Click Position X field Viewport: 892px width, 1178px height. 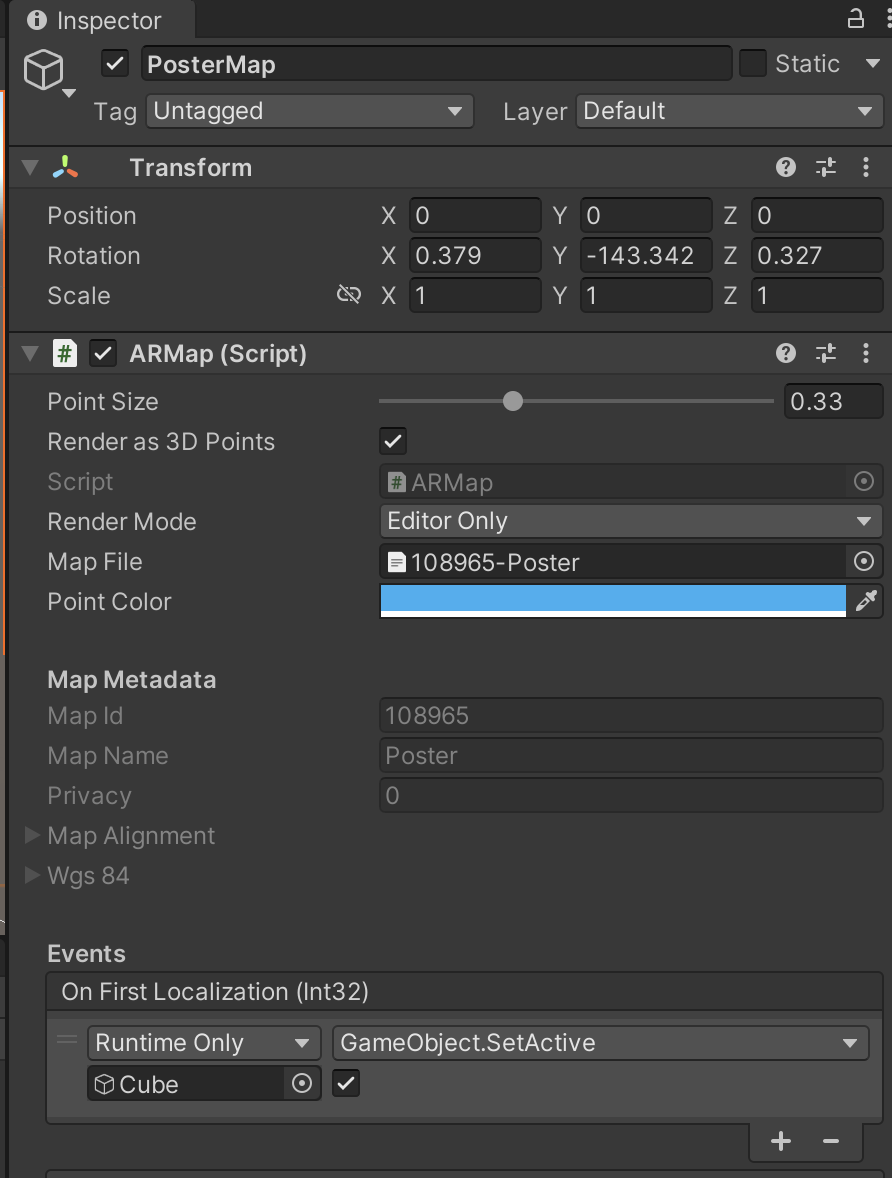pos(475,216)
